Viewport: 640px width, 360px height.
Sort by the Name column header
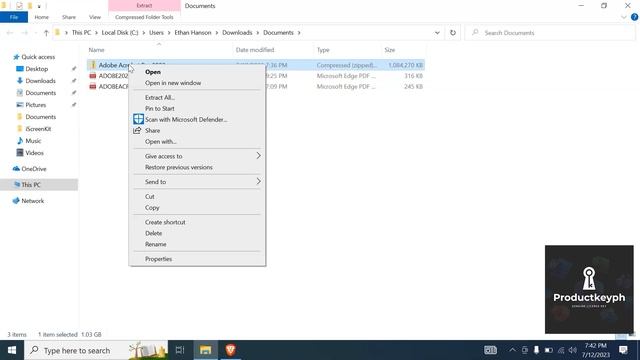pos(96,50)
